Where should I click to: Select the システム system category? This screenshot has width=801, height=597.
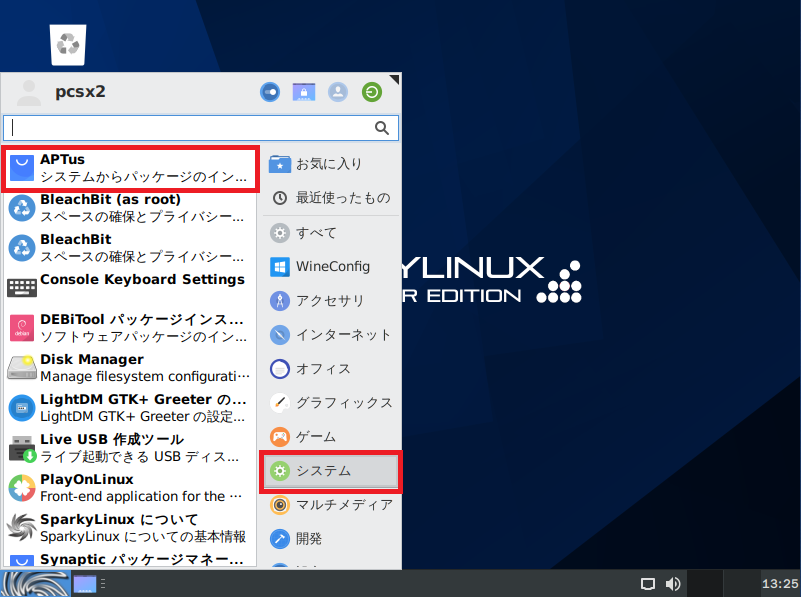point(331,471)
